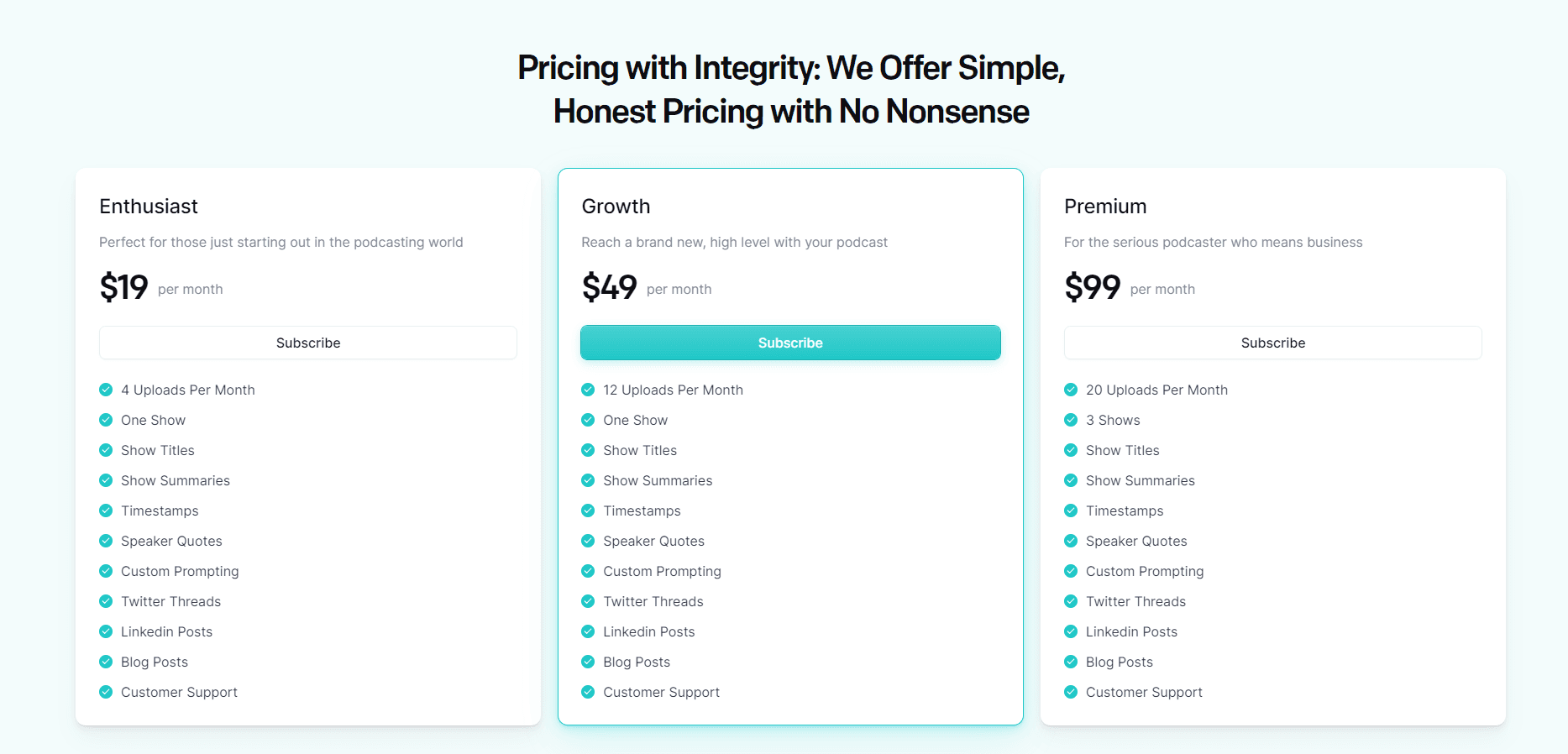Click the Enthusiast plan title
The height and width of the screenshot is (754, 1568).
tap(149, 207)
